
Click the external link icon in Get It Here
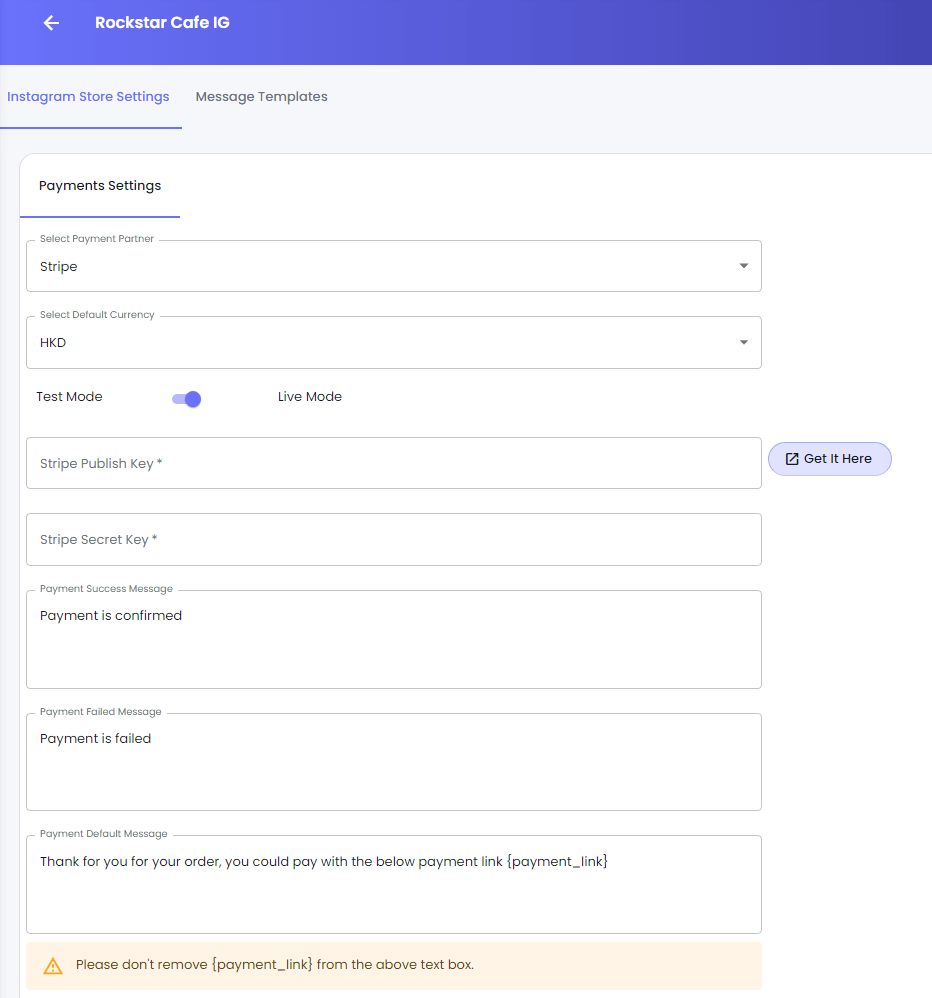(792, 459)
